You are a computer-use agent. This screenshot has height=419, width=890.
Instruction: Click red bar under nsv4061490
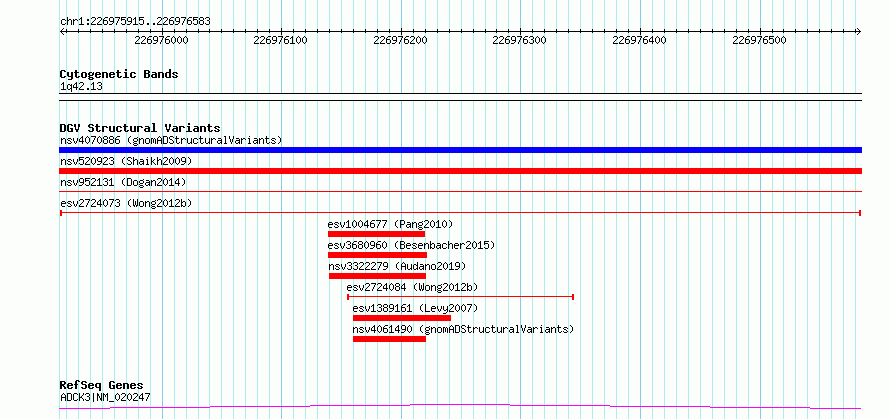(389, 339)
